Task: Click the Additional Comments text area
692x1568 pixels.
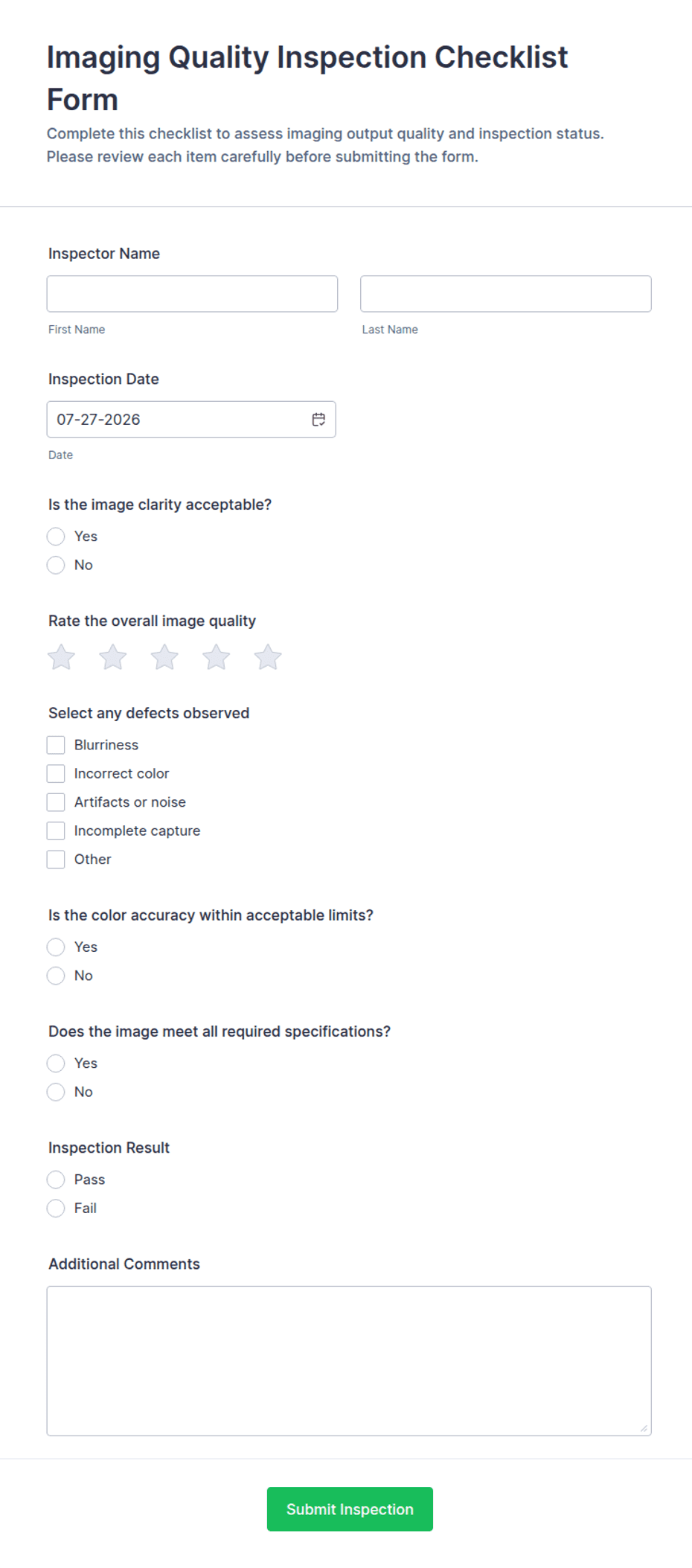Action: pos(349,1361)
